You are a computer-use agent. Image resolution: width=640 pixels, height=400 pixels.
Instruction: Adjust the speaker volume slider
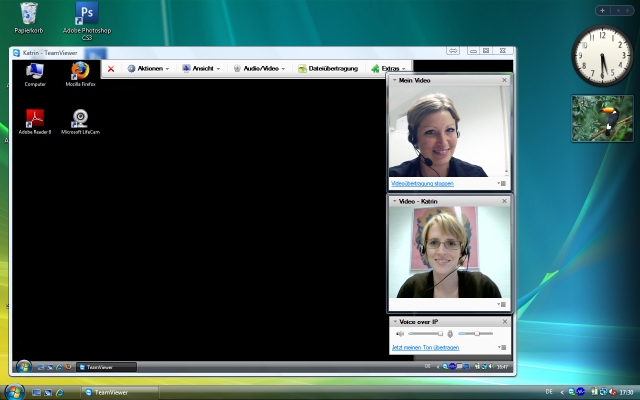[425, 334]
